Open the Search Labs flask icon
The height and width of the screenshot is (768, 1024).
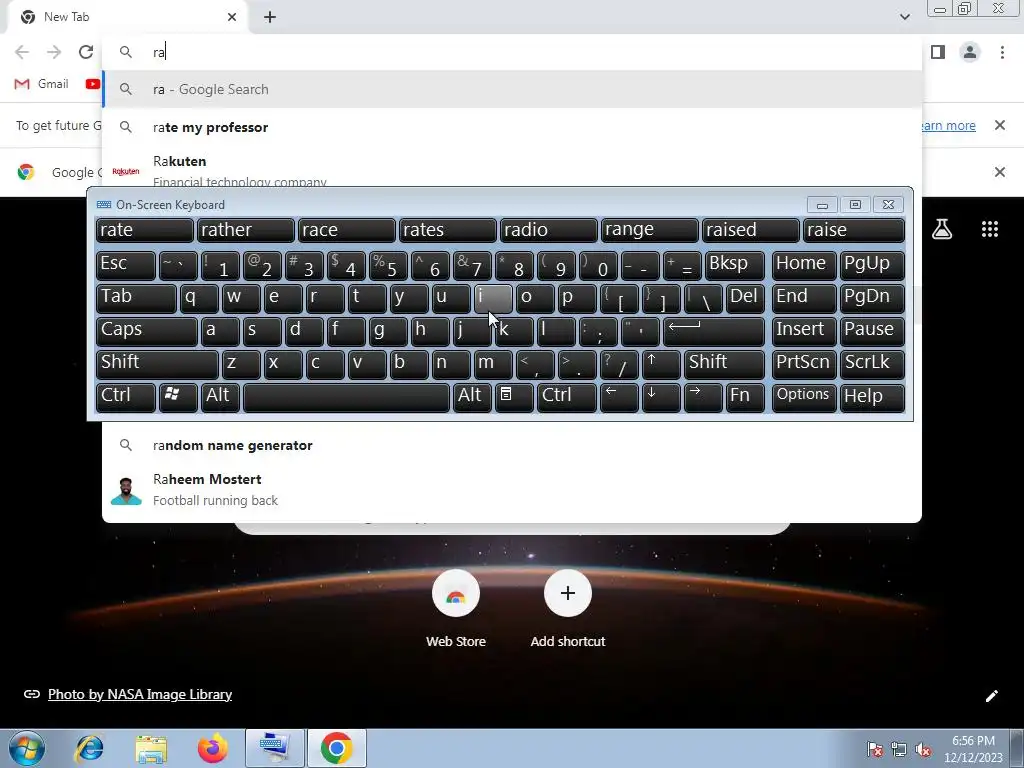pyautogui.click(x=942, y=229)
